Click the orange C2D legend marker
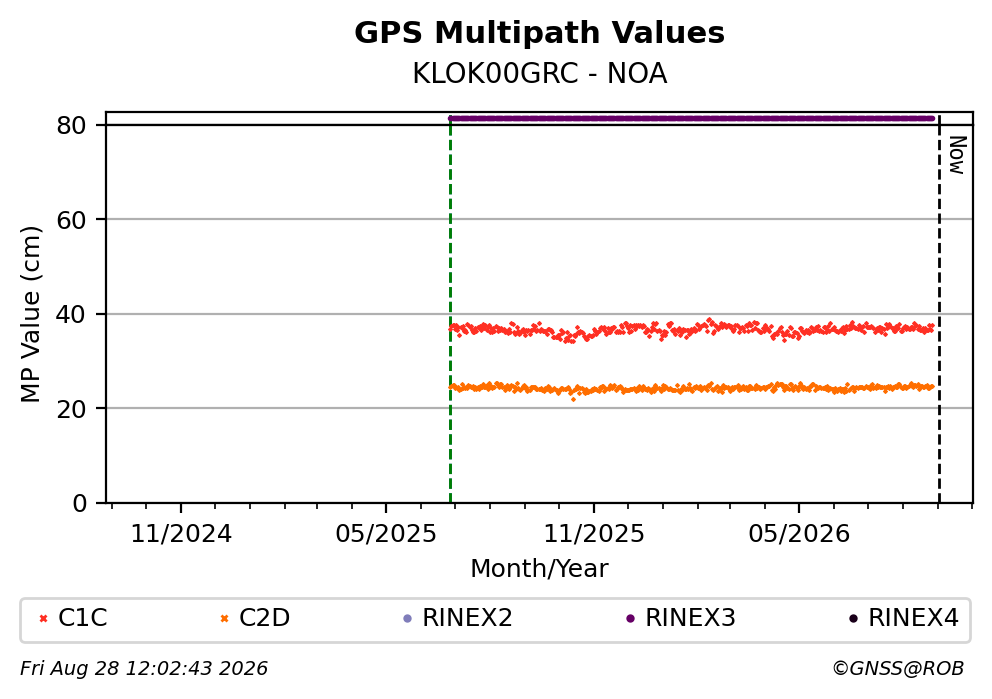Image resolution: width=992 pixels, height=699 pixels. [224, 619]
